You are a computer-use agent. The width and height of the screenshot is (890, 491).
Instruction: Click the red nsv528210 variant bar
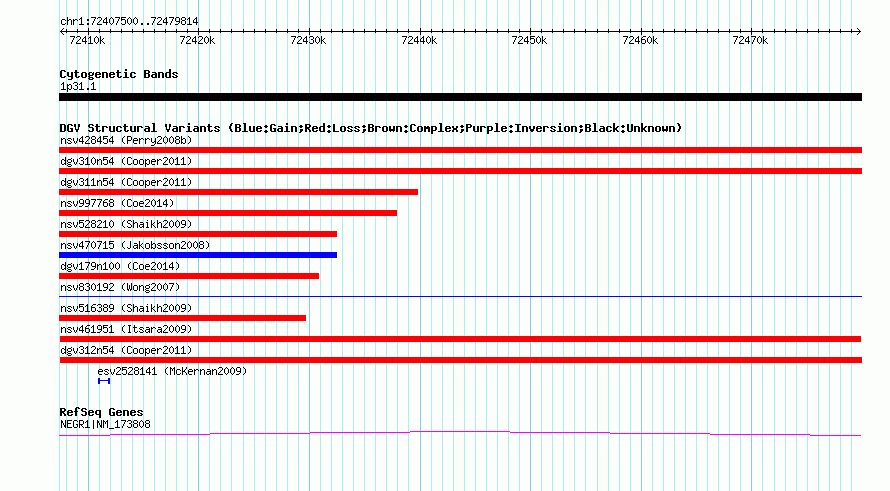pos(198,234)
